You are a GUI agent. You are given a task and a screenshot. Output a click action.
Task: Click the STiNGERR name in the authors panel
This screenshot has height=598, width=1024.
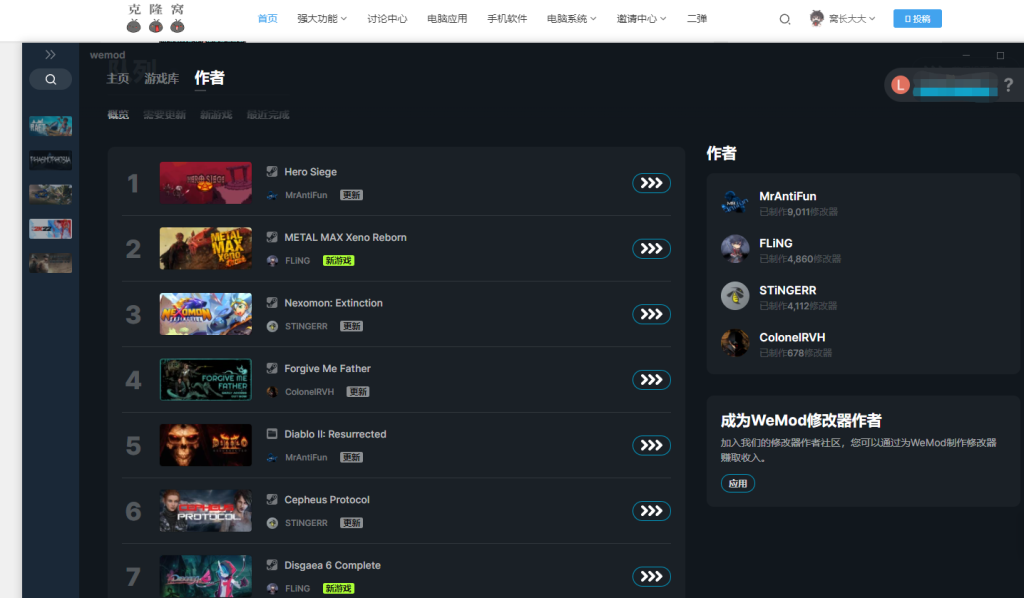(788, 290)
